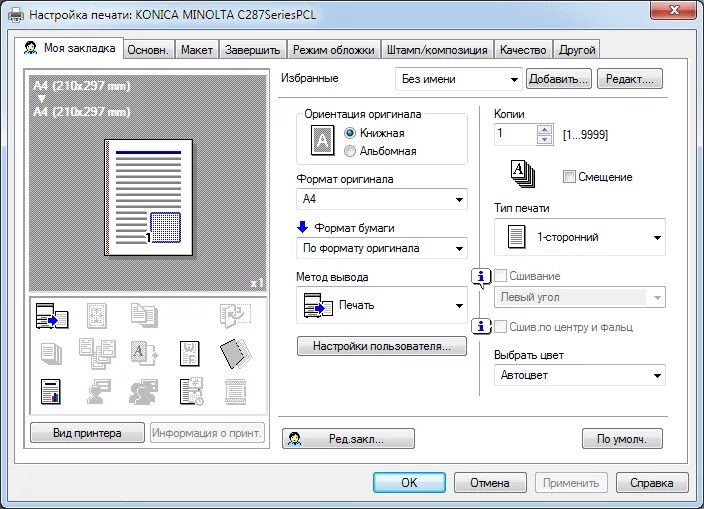The image size is (704, 509).
Task: Click the info icon beside Сшив.по центру и фальц
Action: (481, 326)
